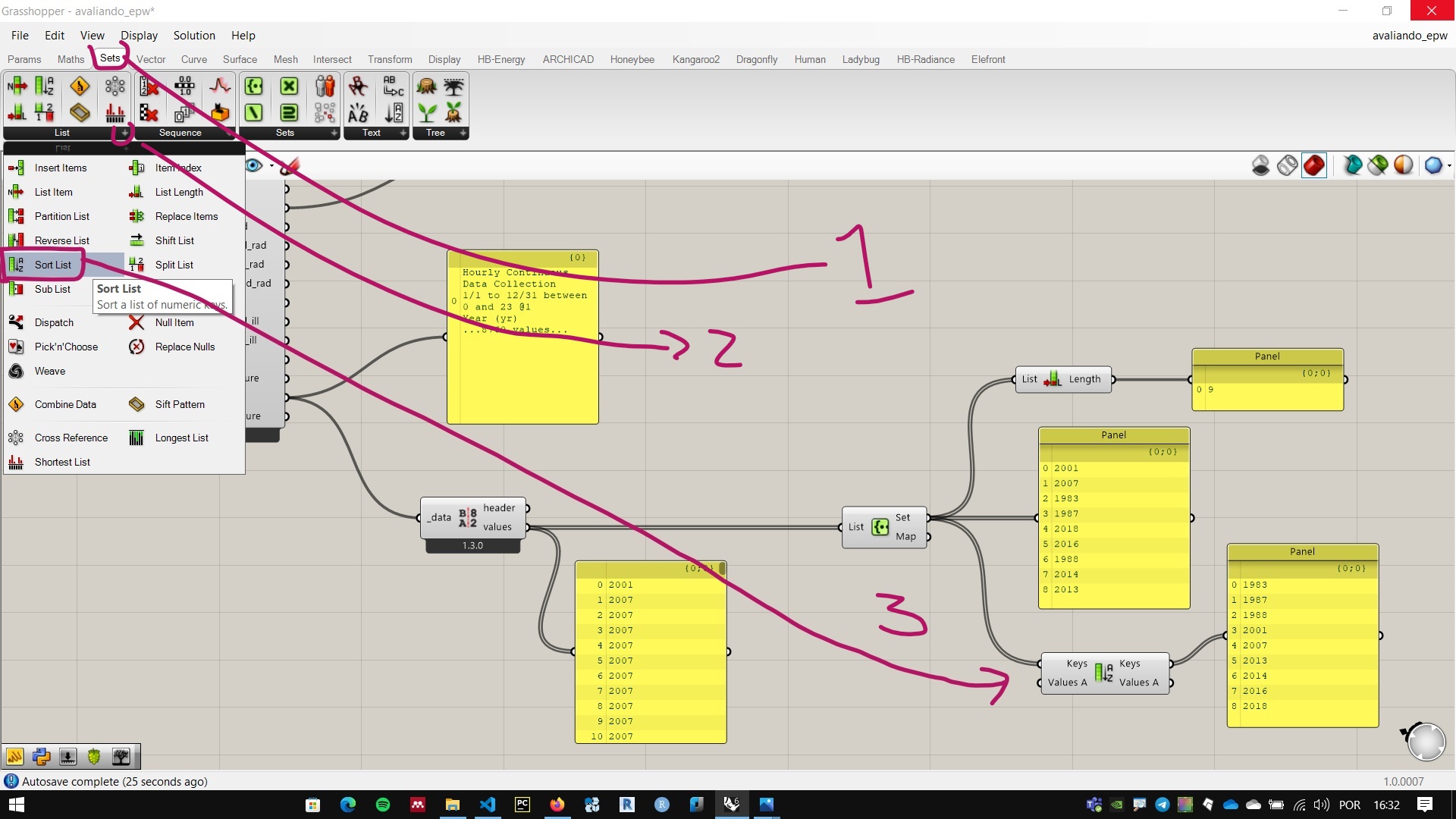The width and height of the screenshot is (1456, 819).
Task: Expand the List toolbar group
Action: tap(122, 133)
